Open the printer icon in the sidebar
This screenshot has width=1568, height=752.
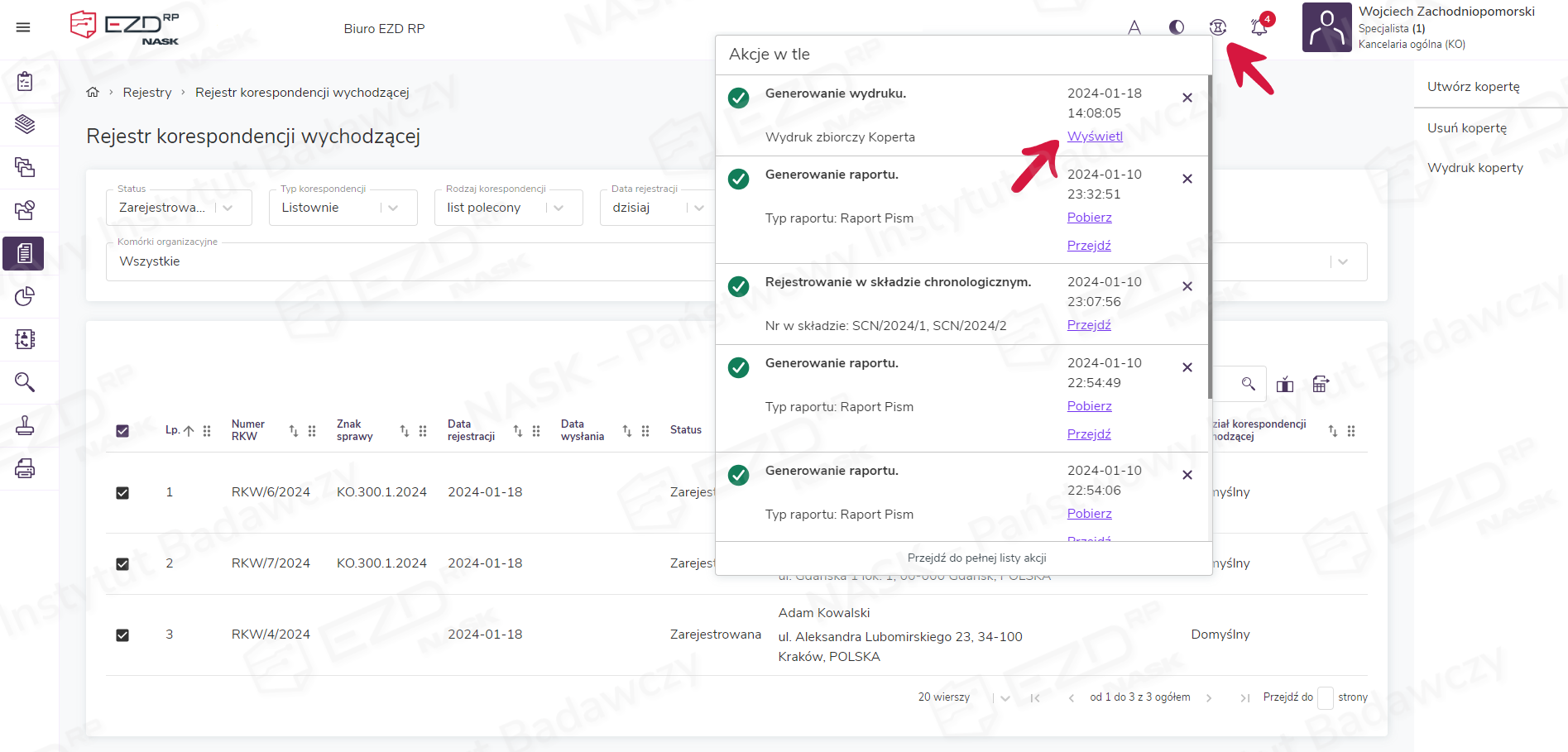coord(25,468)
